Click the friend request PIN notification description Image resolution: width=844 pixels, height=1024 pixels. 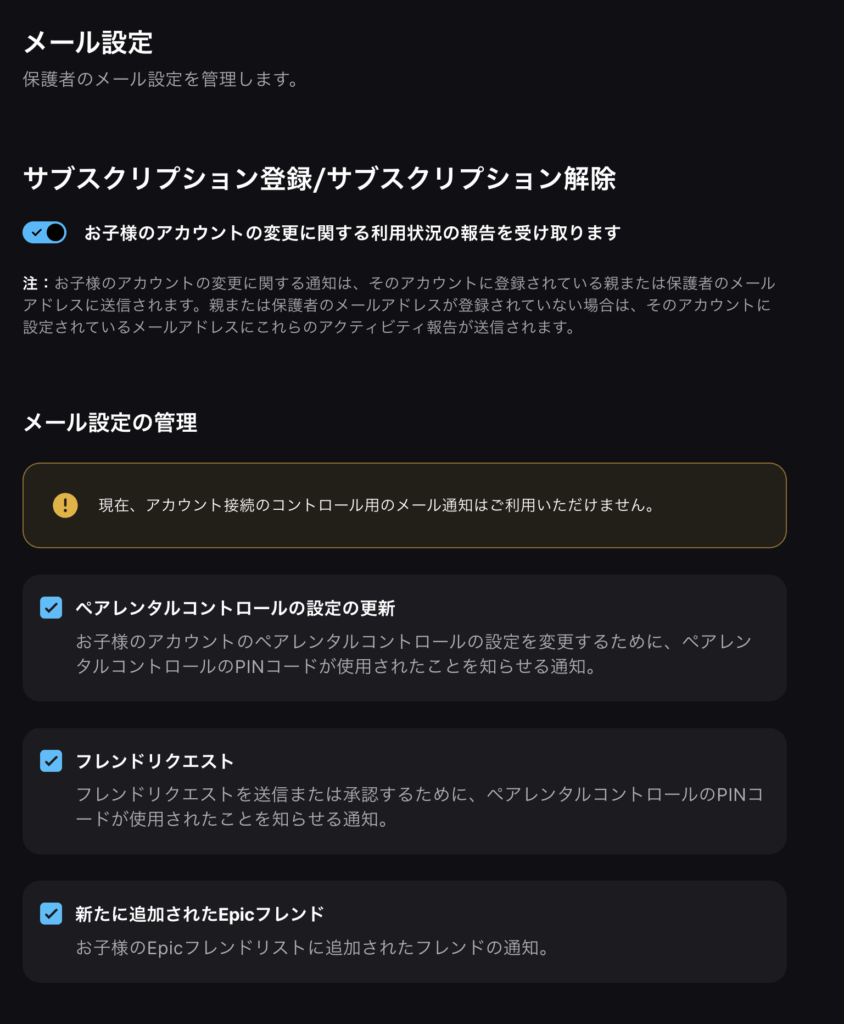tap(420, 806)
